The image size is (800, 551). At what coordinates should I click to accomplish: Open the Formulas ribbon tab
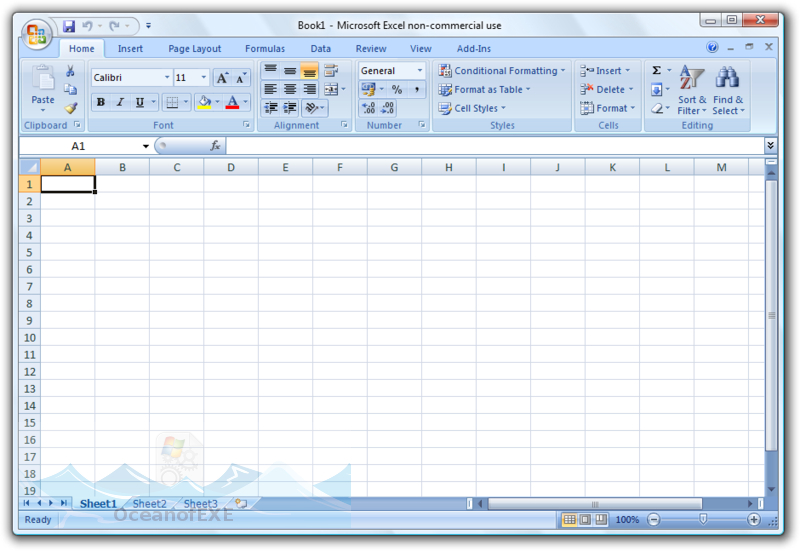265,49
